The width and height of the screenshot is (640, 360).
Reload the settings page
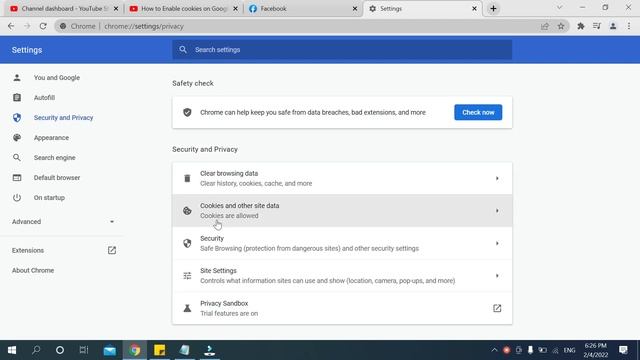43,26
